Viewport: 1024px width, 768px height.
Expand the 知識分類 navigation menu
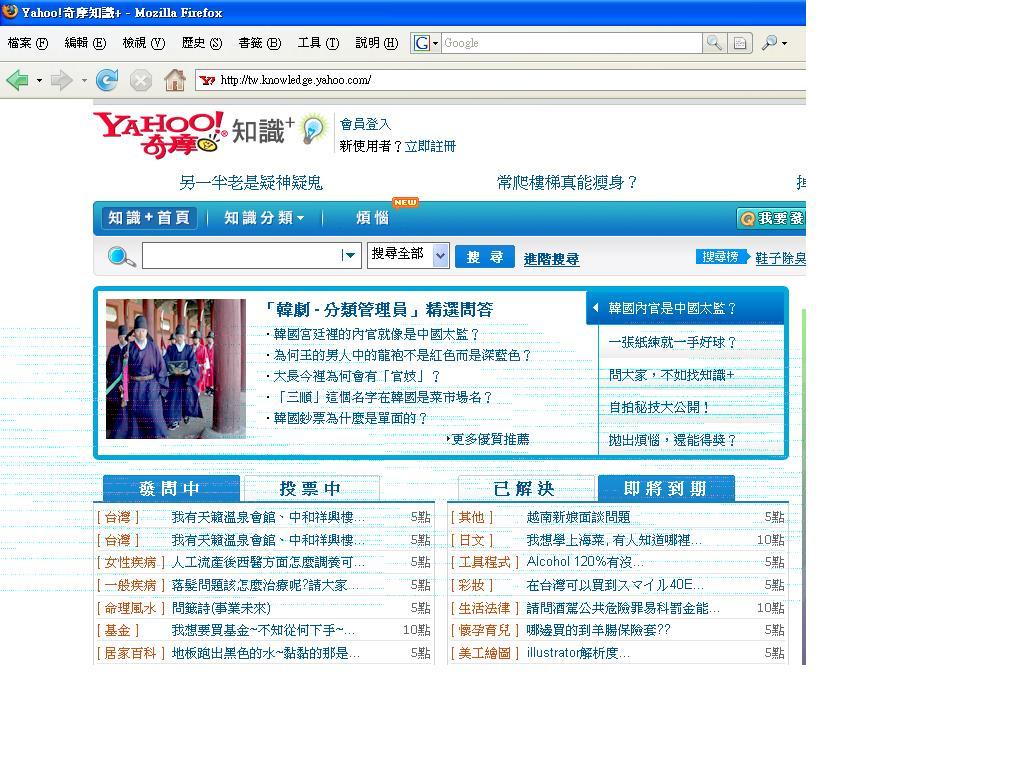pos(264,218)
